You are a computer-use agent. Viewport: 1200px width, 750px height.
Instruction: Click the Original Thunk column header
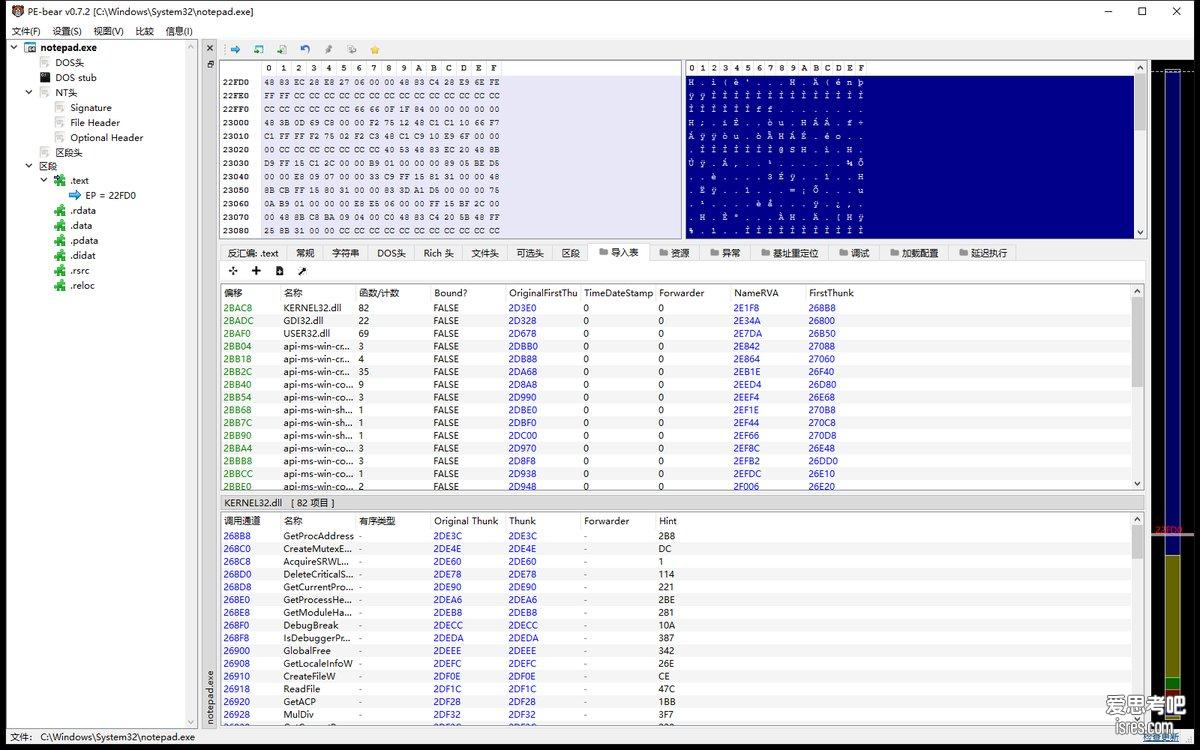466,521
